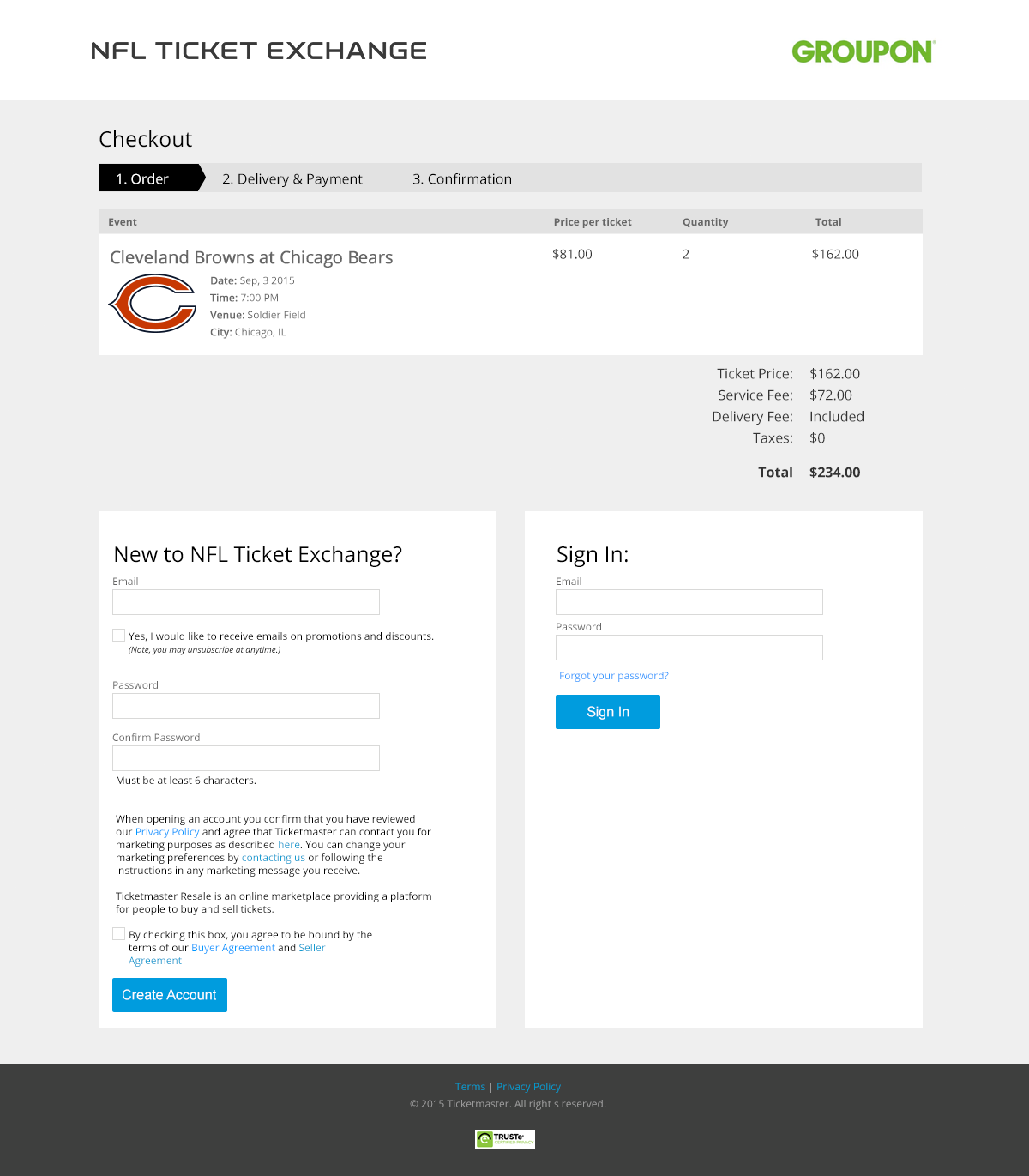The height and width of the screenshot is (1176, 1029).
Task: Click the Chicago Bears team logo
Action: 153,303
